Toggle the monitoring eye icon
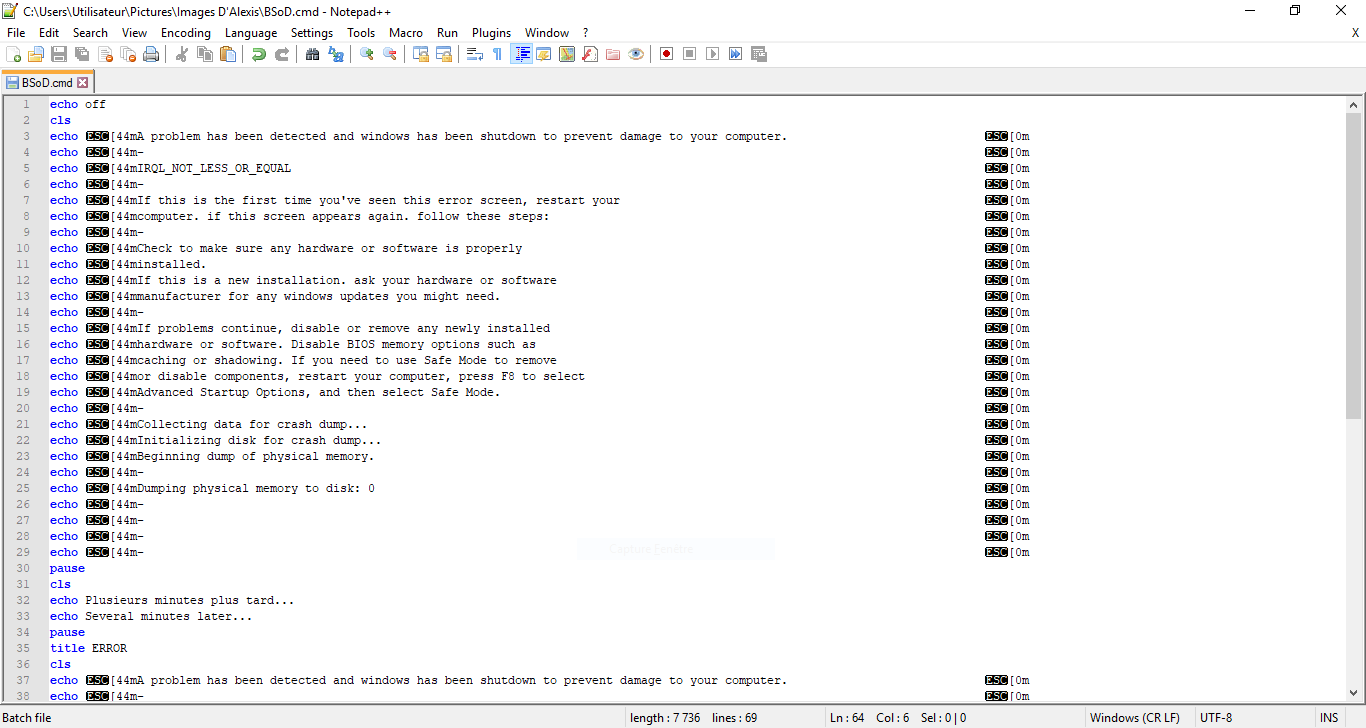 636,54
